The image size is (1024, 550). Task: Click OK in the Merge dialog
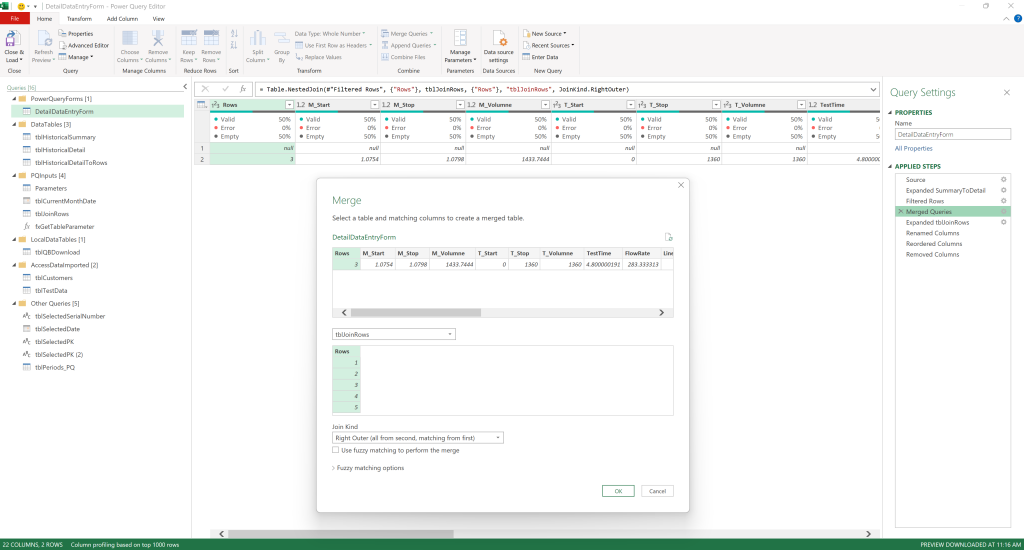point(618,491)
